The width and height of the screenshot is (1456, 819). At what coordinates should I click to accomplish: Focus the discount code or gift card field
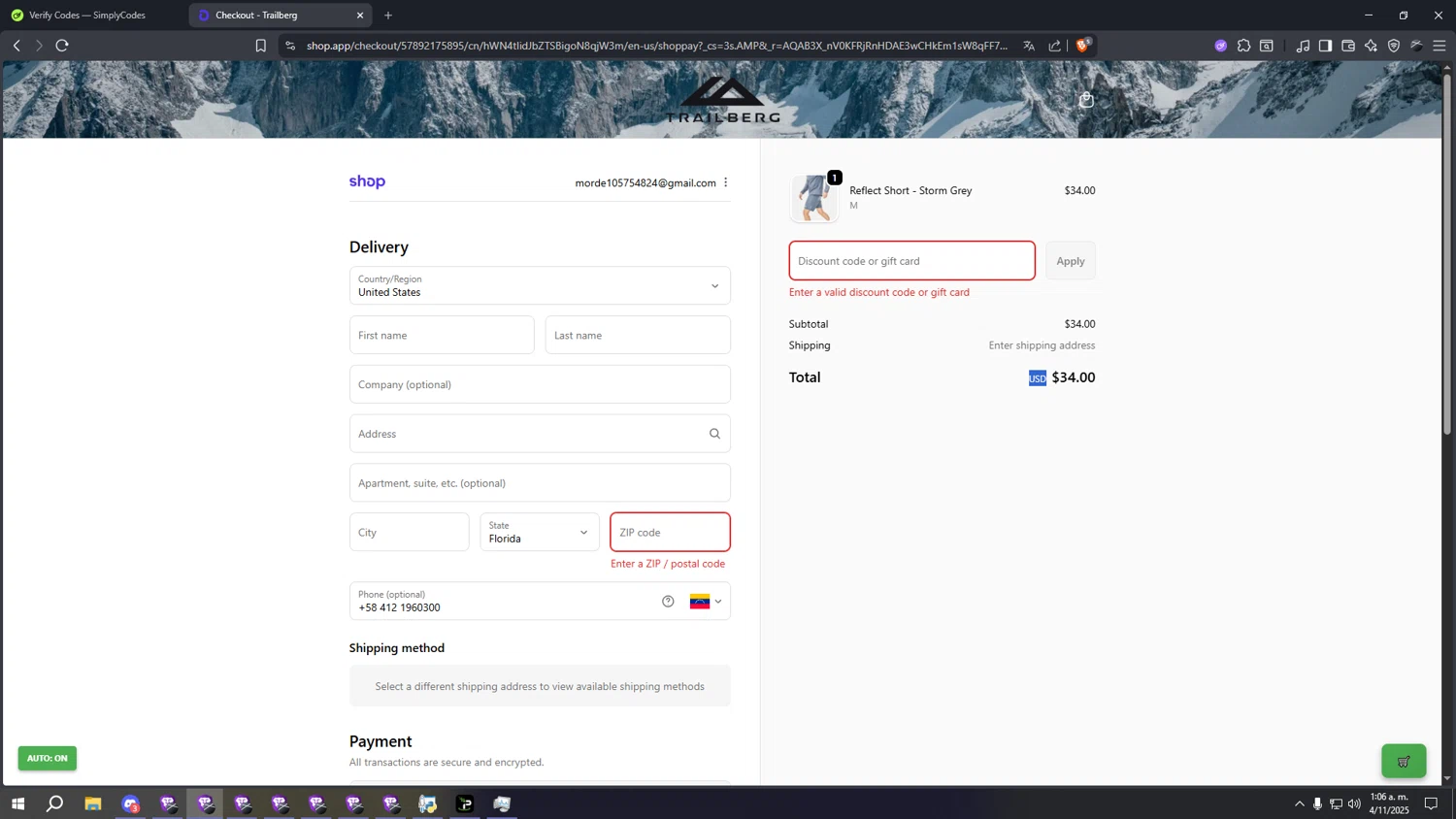(x=912, y=261)
